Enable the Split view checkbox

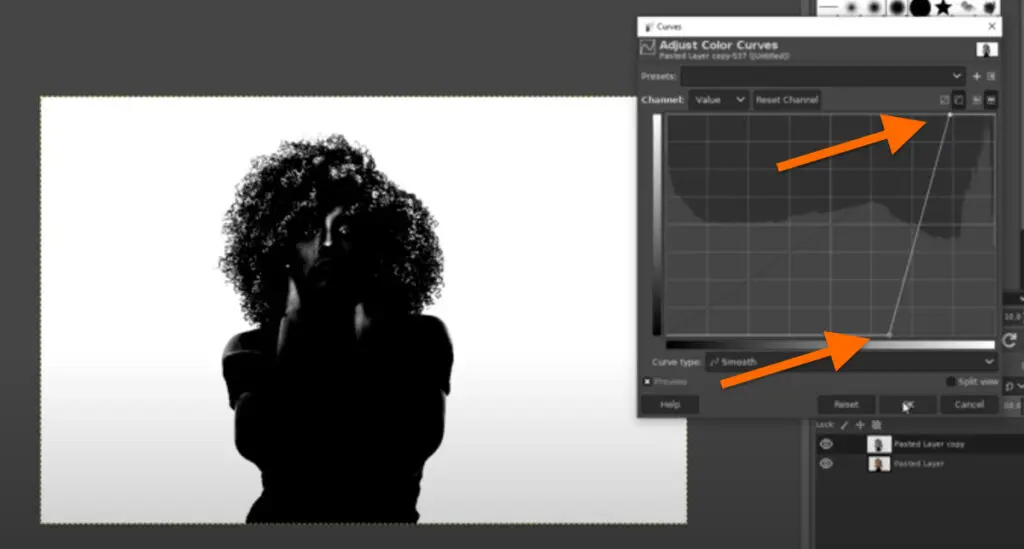click(951, 381)
